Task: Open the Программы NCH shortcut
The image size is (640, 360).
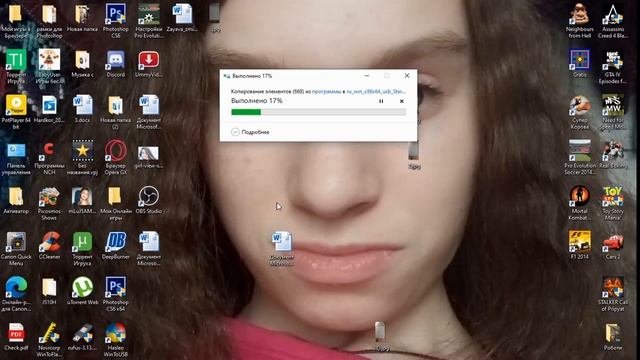Action: point(49,158)
